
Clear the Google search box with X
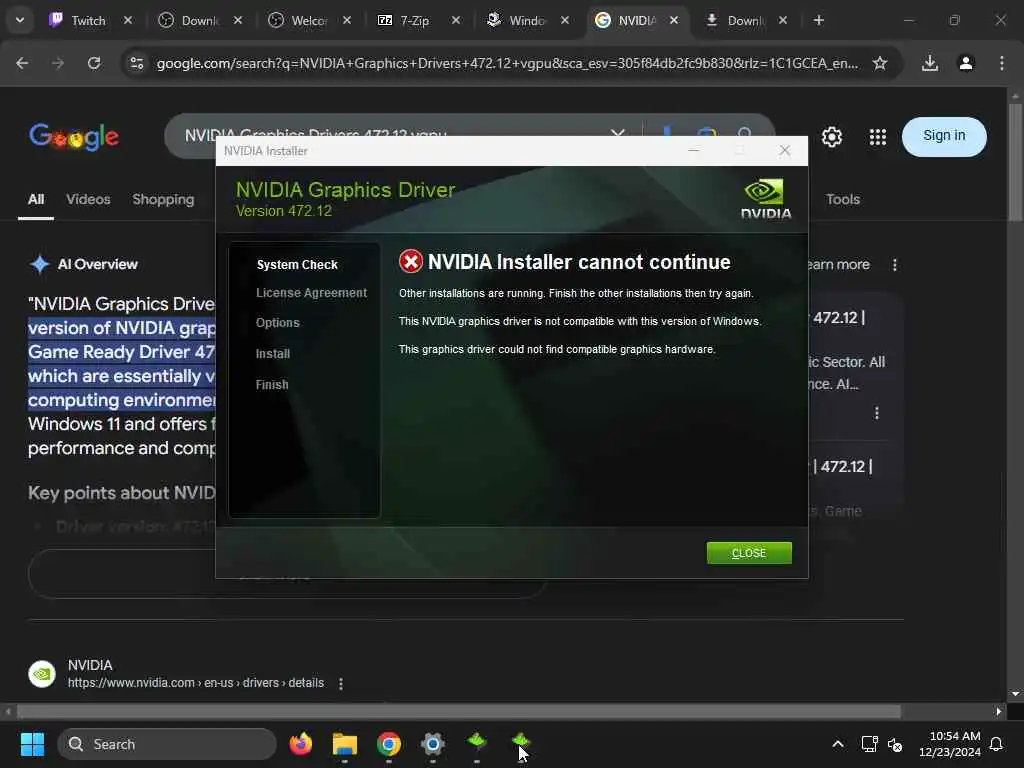point(617,133)
